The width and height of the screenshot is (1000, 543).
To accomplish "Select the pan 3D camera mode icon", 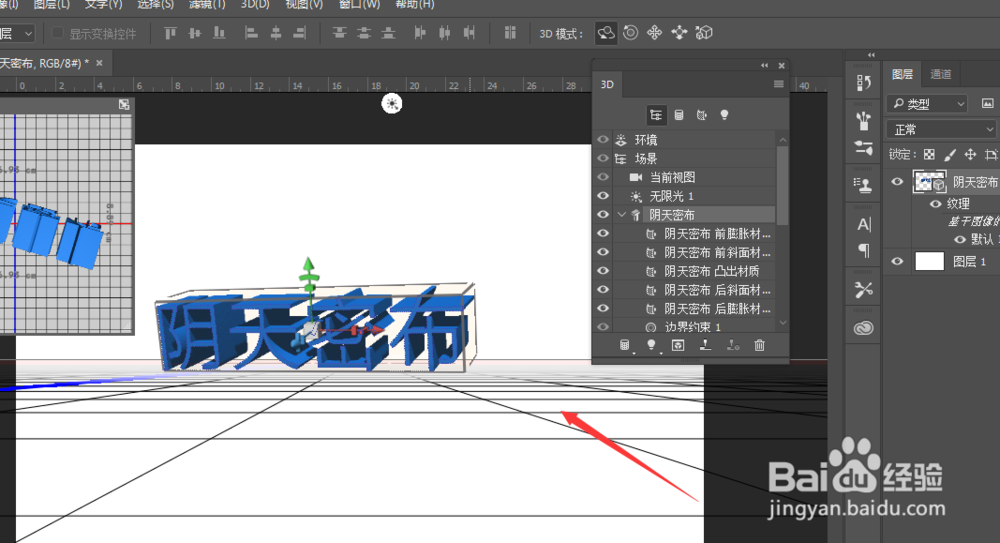I will pos(654,33).
